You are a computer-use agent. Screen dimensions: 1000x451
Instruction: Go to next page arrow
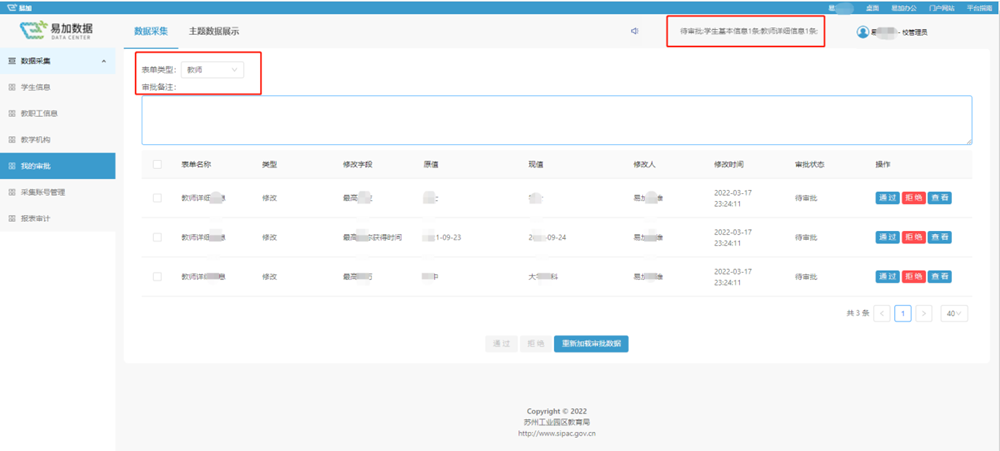[x=925, y=313]
